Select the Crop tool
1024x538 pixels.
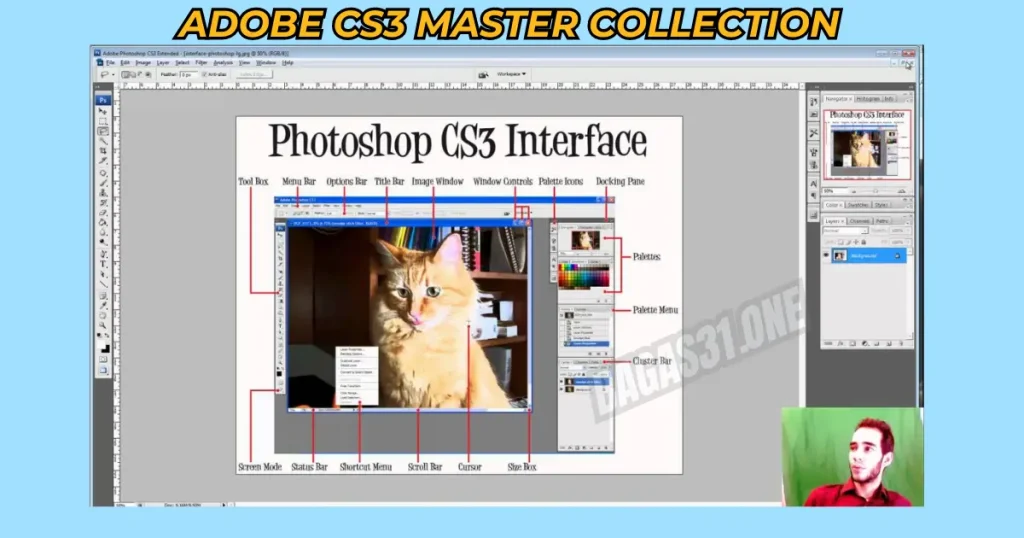[103, 151]
